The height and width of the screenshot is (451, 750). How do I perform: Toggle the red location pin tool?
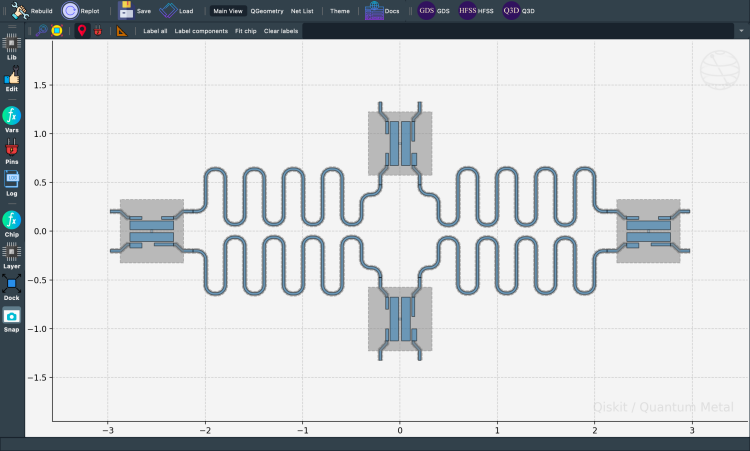[x=82, y=31]
